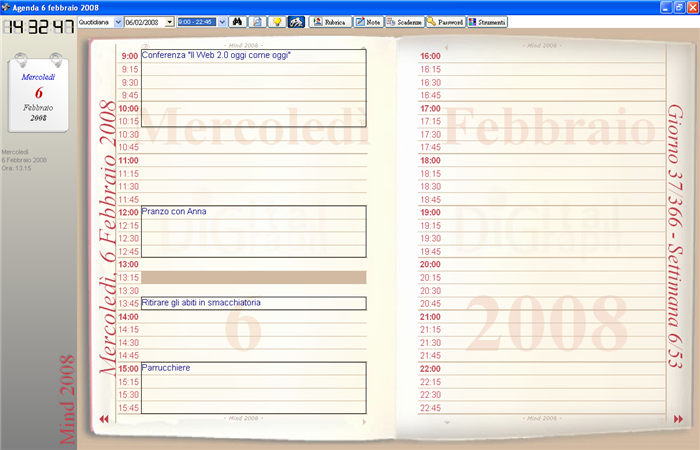Image resolution: width=700 pixels, height=450 pixels.
Task: Click the 18:00 time slot label
Action: pyautogui.click(x=430, y=161)
